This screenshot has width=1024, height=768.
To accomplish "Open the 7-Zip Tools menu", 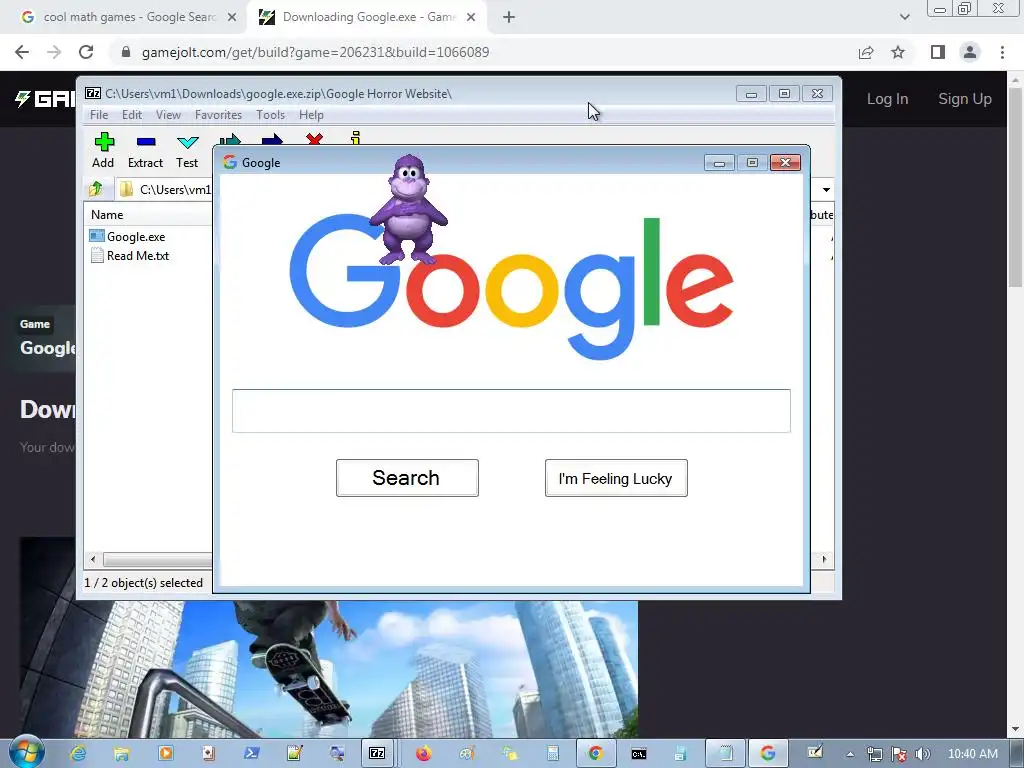I will (x=270, y=115).
